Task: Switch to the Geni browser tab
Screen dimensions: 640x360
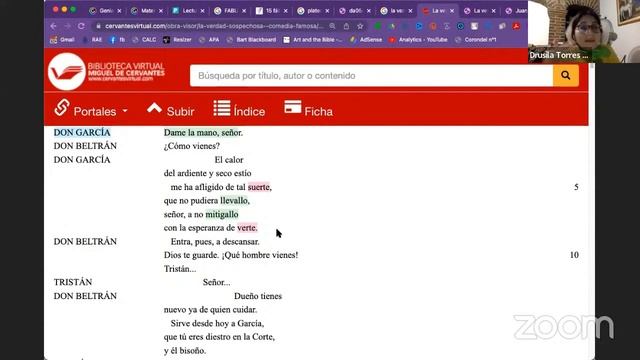Action: click(105, 11)
